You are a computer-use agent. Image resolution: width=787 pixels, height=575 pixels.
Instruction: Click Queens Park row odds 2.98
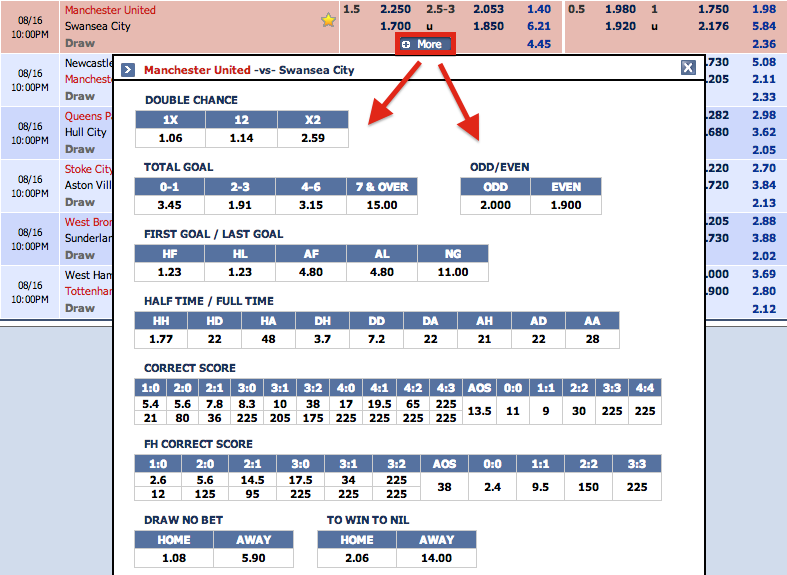(764, 115)
